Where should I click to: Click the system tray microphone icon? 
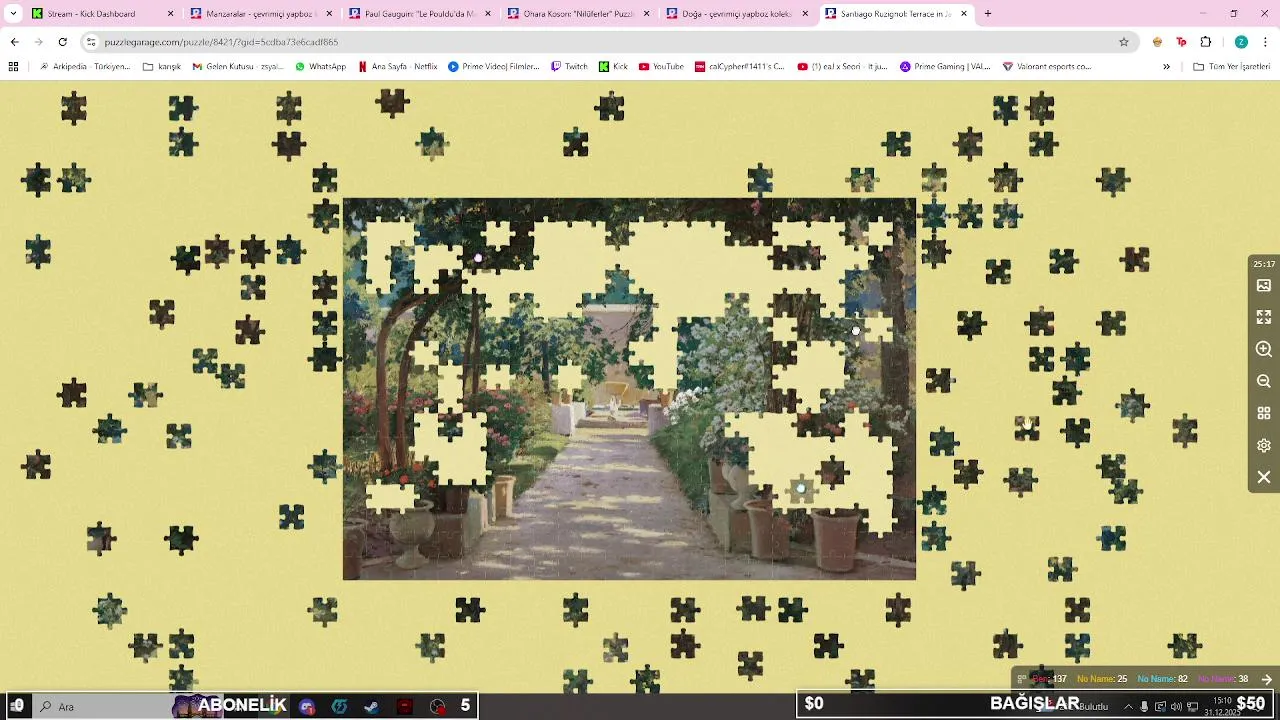pyautogui.click(x=1144, y=706)
